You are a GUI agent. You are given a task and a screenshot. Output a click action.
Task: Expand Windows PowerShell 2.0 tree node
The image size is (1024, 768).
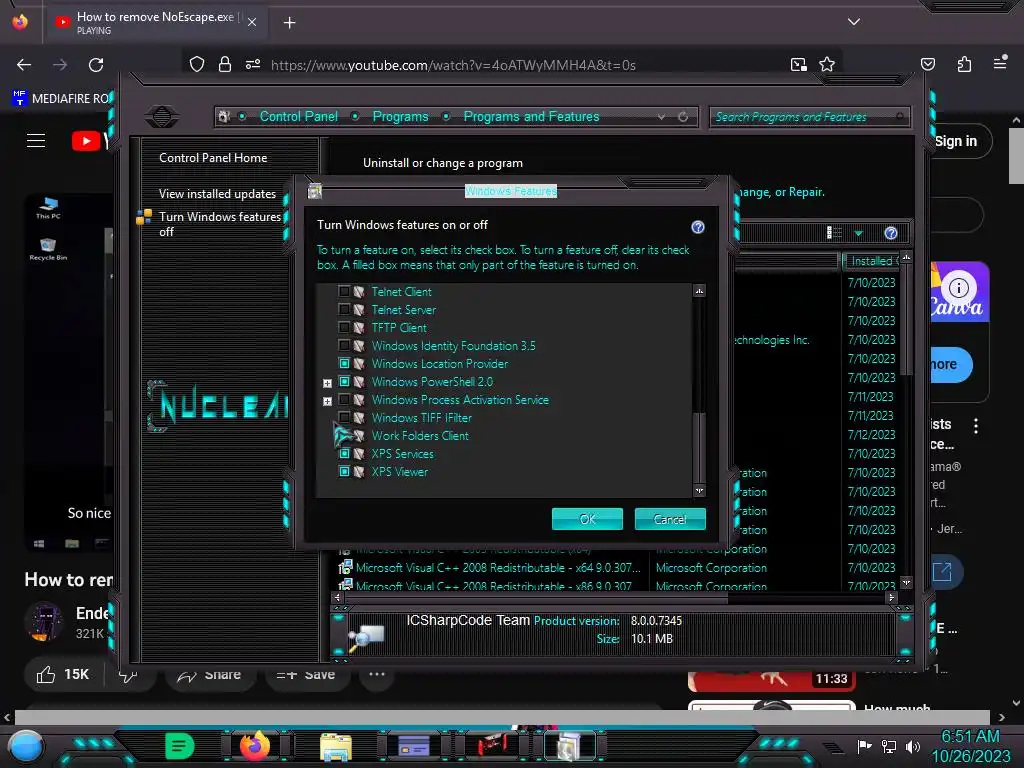pos(327,383)
